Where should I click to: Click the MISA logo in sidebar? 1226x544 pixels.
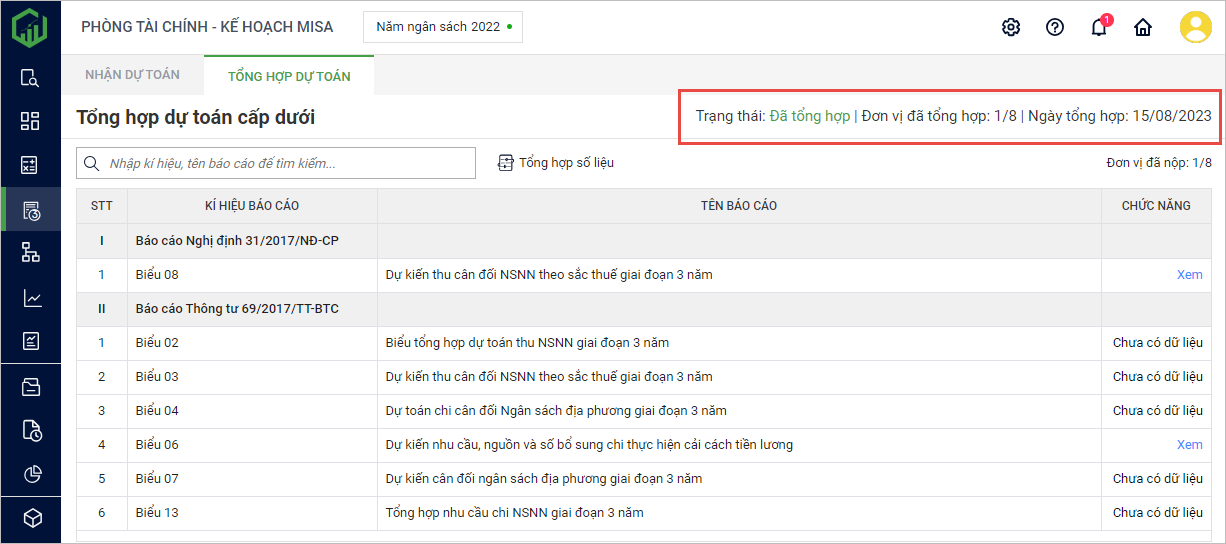pyautogui.click(x=30, y=27)
